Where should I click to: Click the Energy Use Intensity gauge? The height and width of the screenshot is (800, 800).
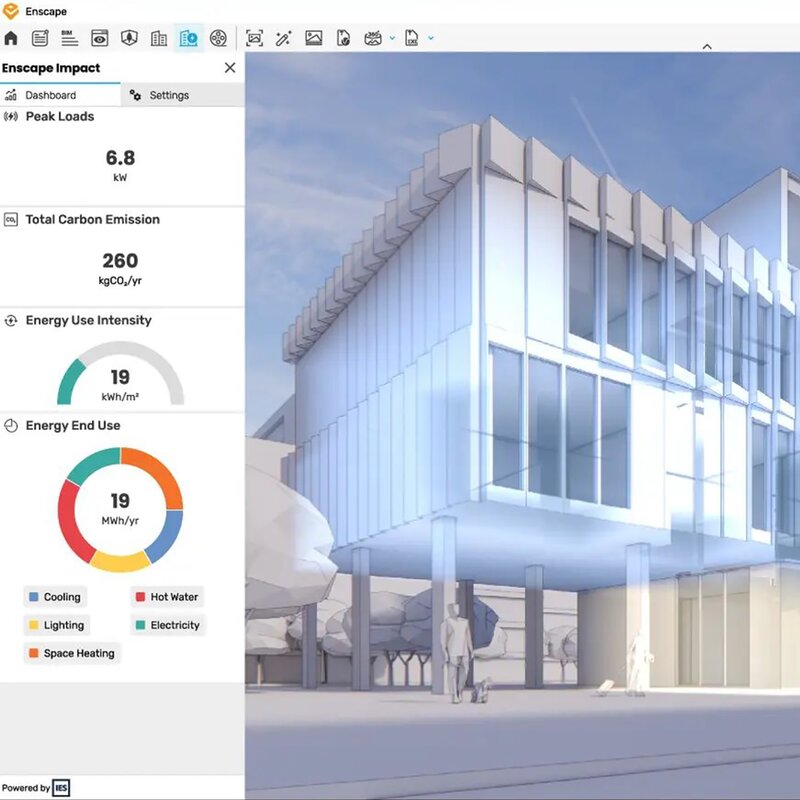[120, 375]
